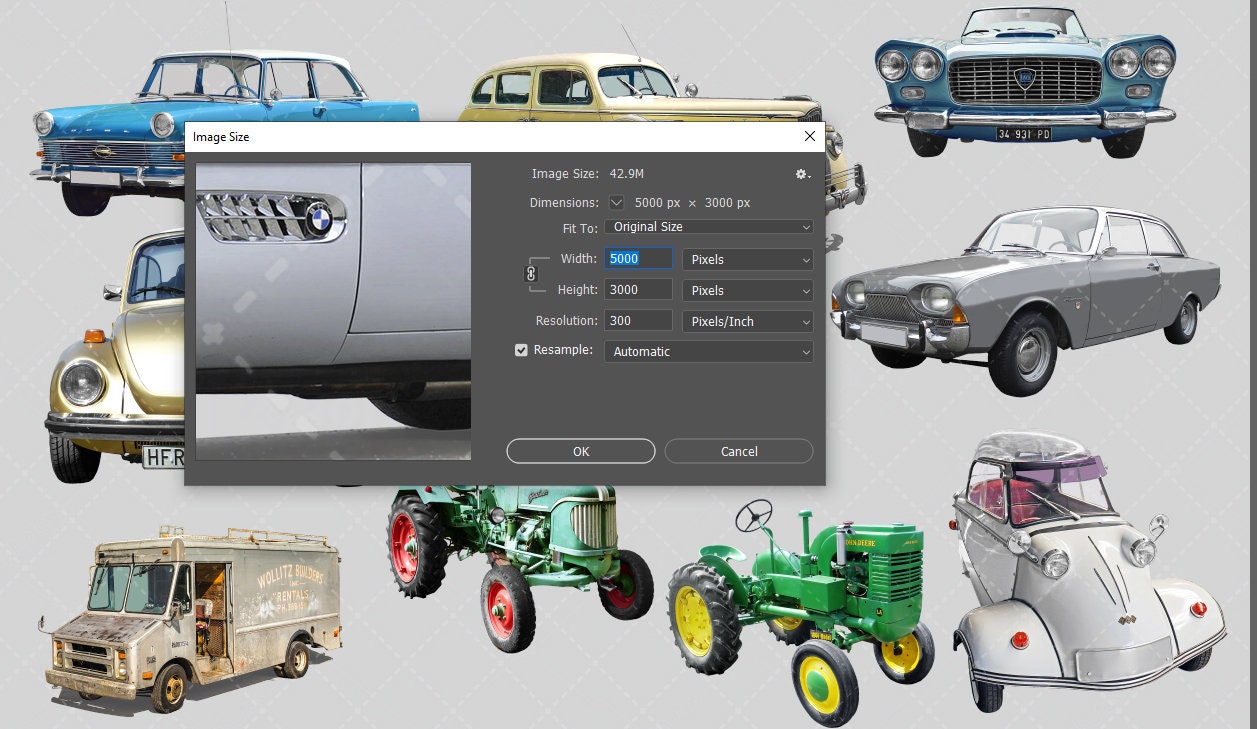Open the Image Size options gear menu

pos(800,174)
